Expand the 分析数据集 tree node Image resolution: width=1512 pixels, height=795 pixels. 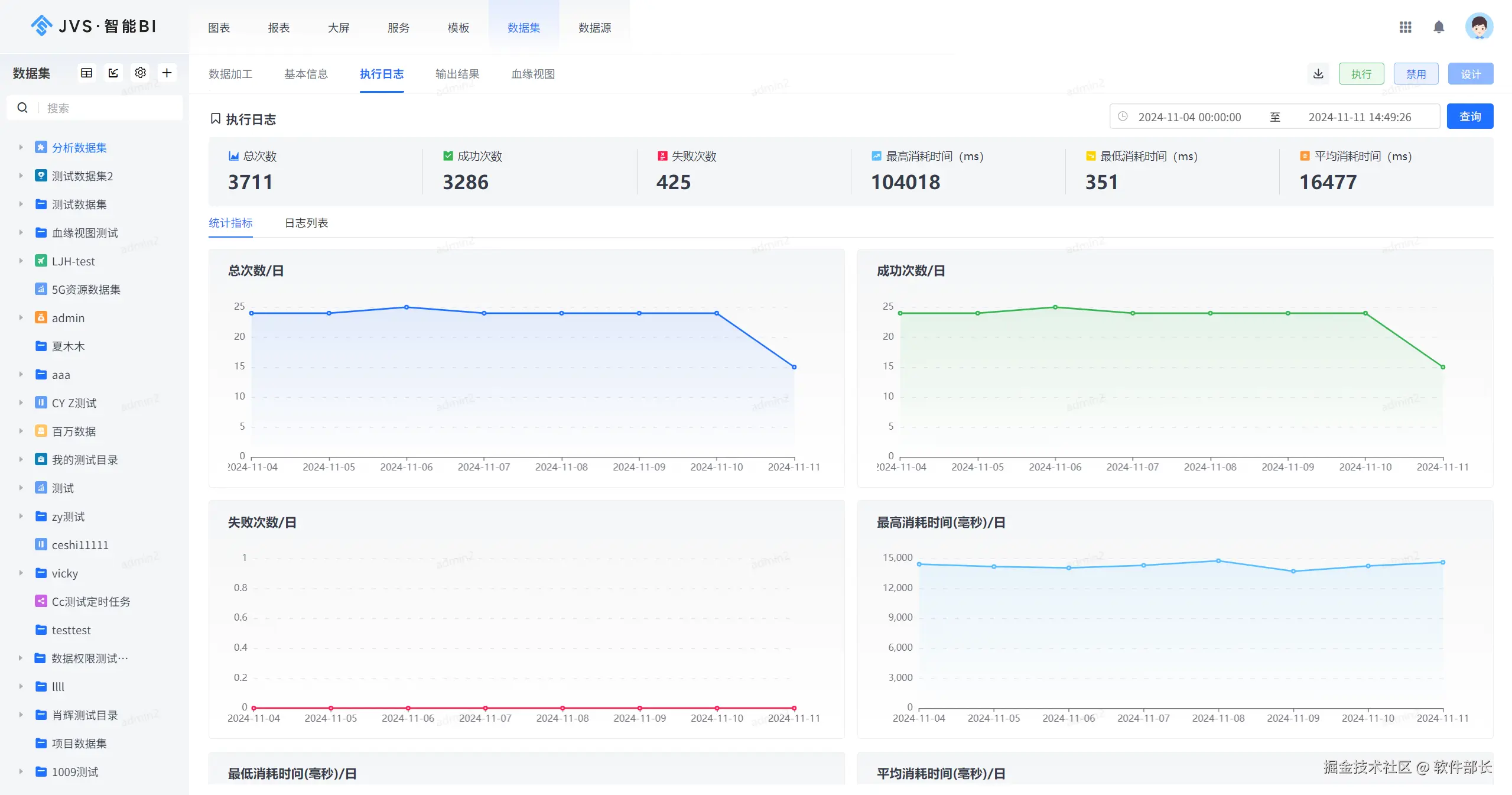pyautogui.click(x=21, y=147)
